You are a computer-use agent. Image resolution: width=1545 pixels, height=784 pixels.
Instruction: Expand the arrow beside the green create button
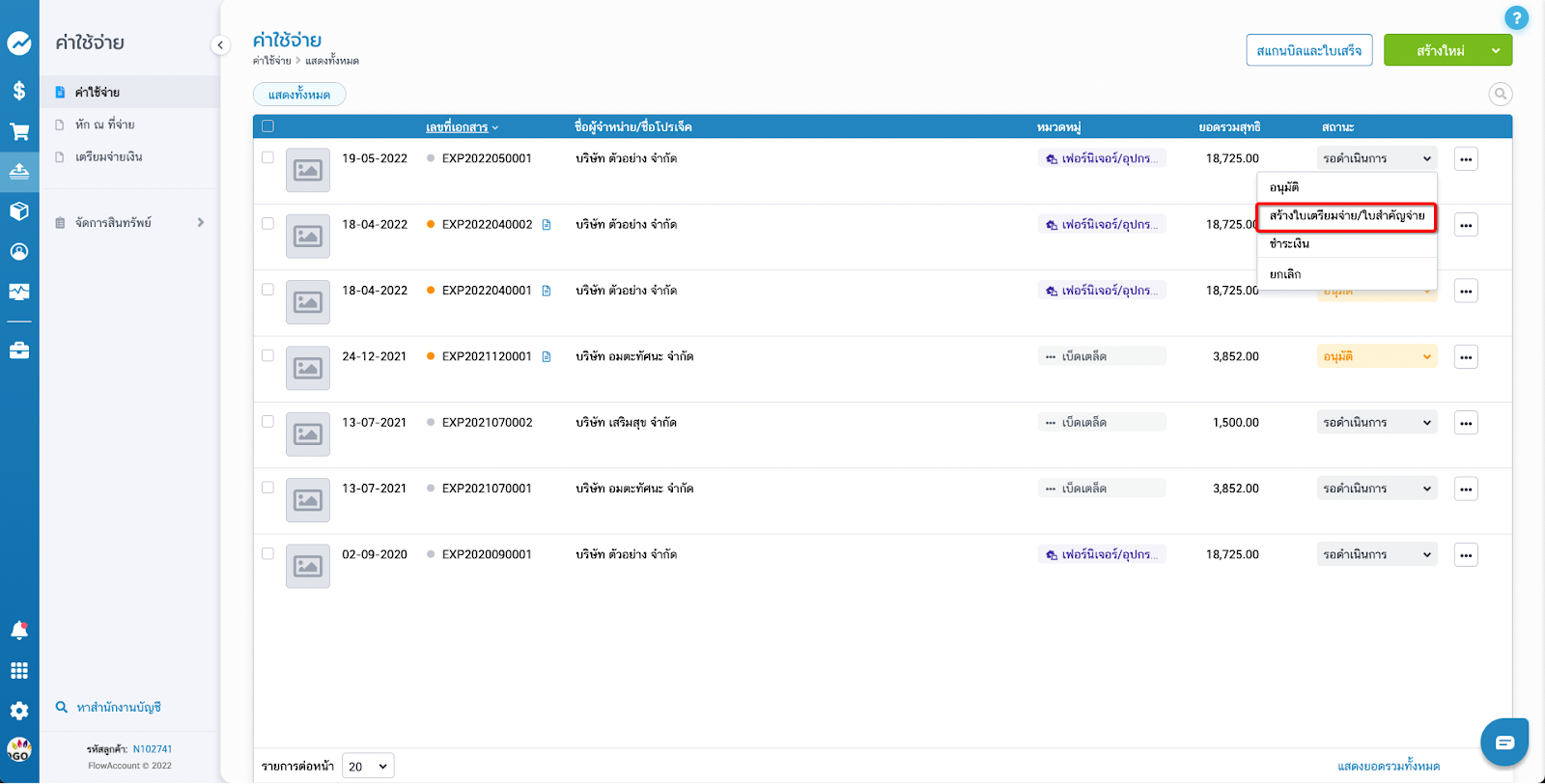[1496, 50]
